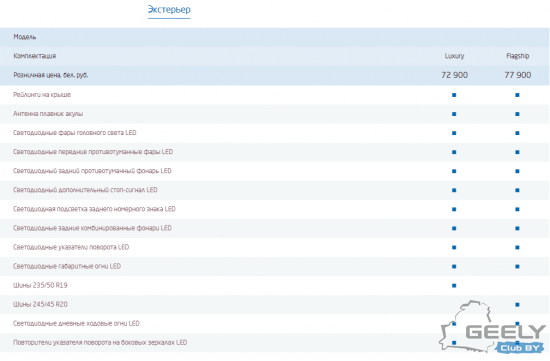Click Luxury marker for указатели поворота LED
This screenshot has width=550, height=361.
[x=454, y=247]
